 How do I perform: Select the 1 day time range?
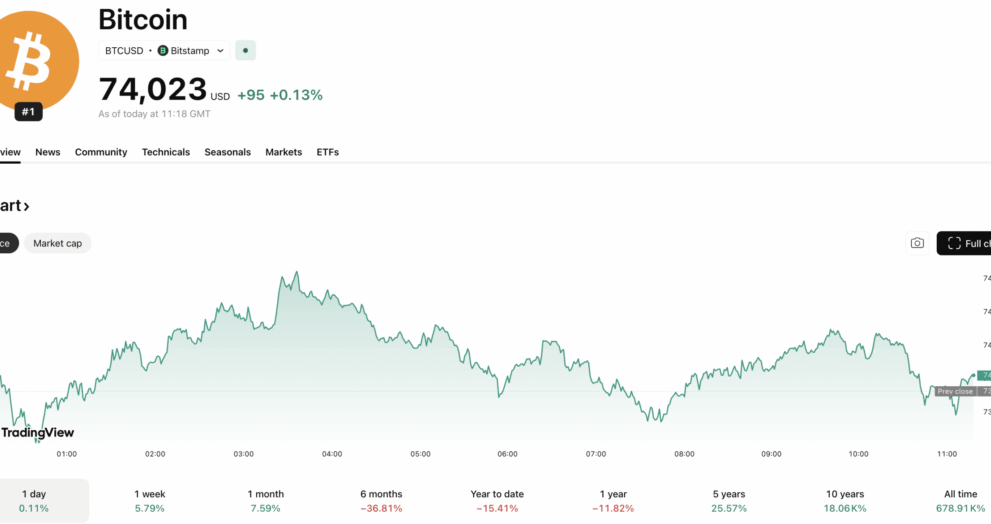click(34, 500)
